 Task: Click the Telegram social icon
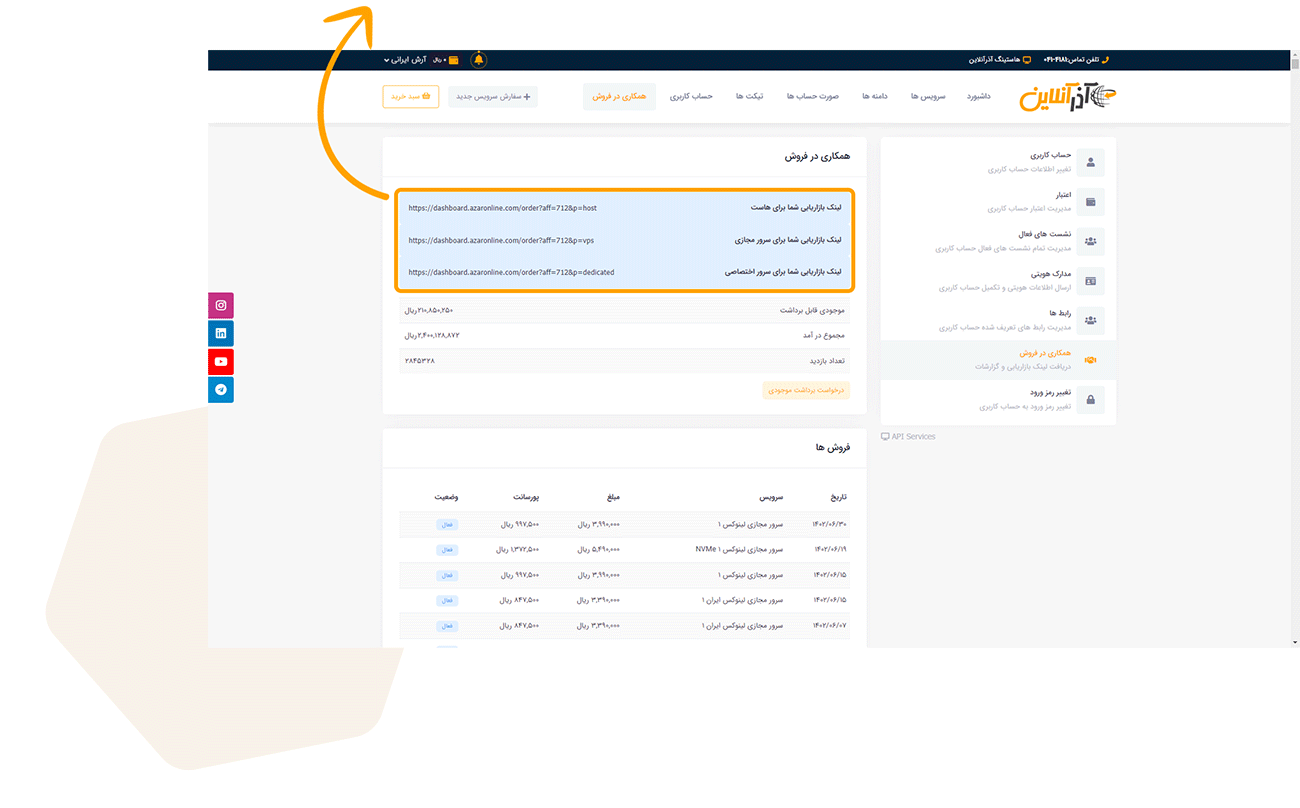click(x=221, y=390)
